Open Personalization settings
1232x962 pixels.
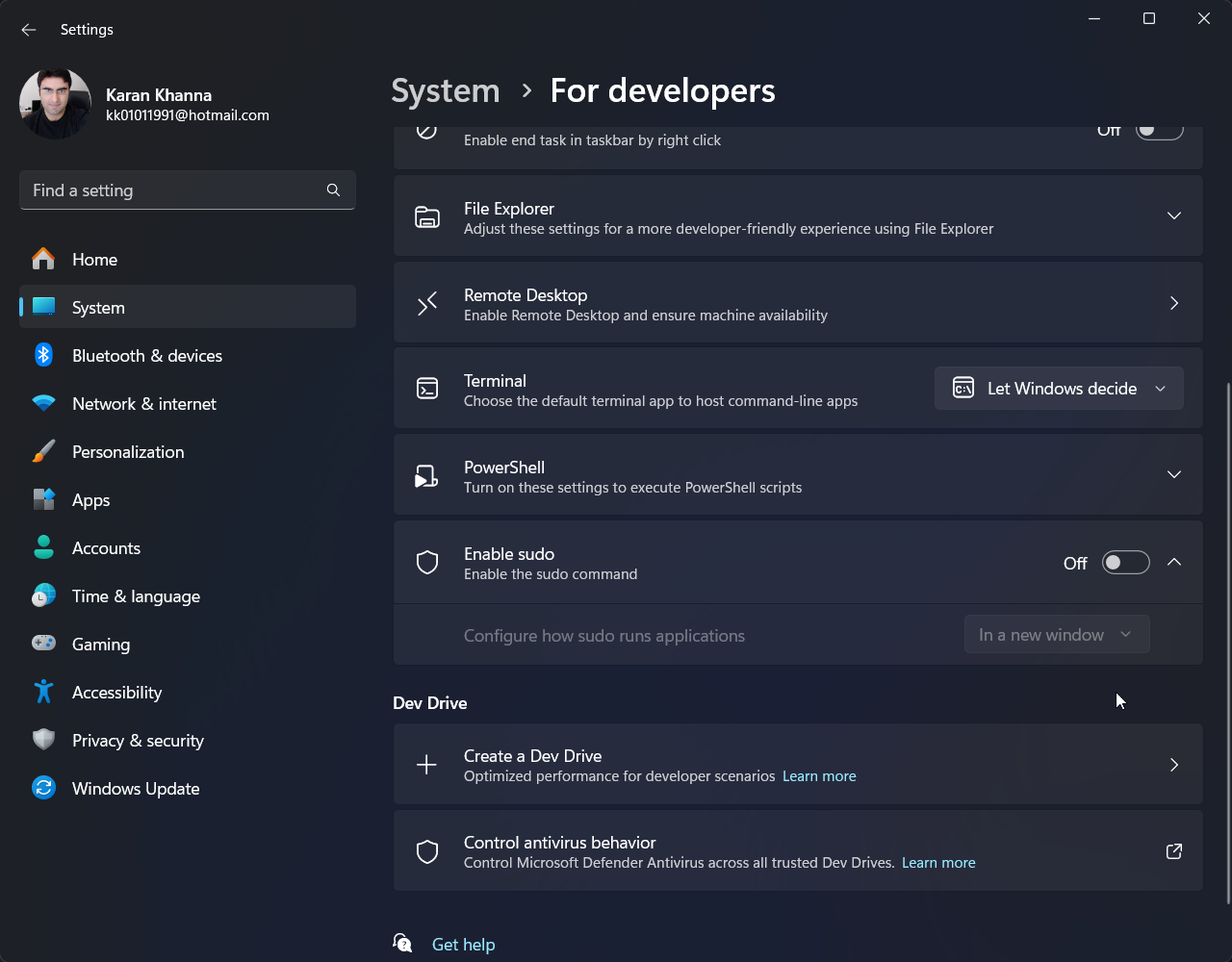[188, 451]
